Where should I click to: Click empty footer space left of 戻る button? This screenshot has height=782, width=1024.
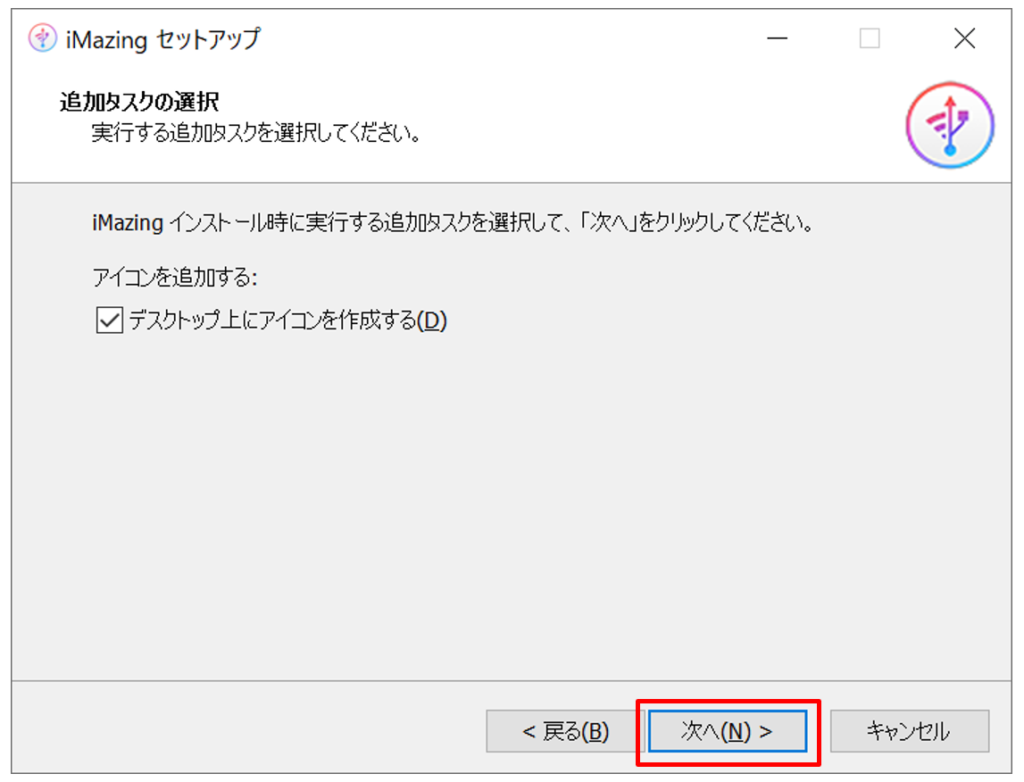pyautogui.click(x=248, y=731)
